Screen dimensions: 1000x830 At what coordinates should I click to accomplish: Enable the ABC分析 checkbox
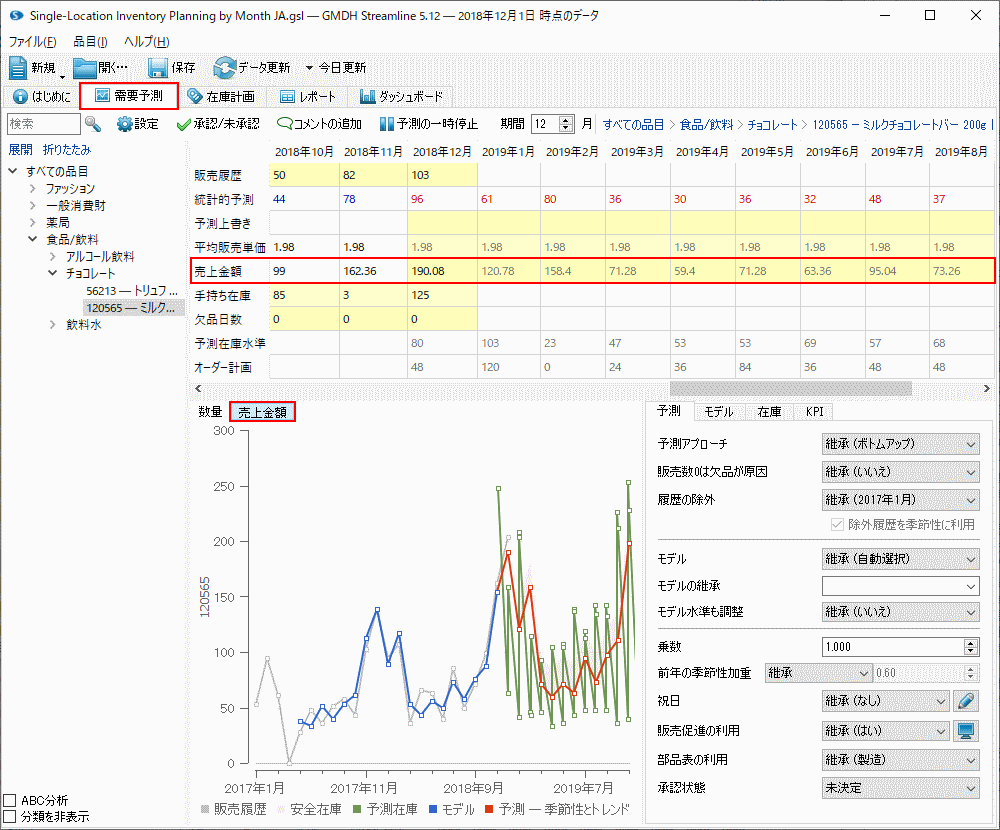10,800
